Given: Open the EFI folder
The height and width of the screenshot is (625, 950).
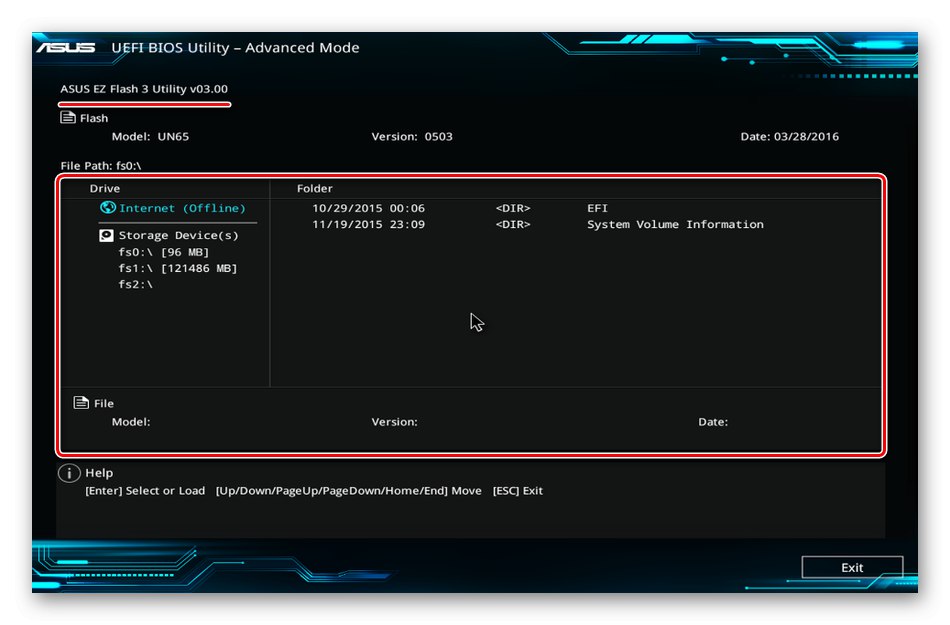Looking at the screenshot, I should coord(597,208).
